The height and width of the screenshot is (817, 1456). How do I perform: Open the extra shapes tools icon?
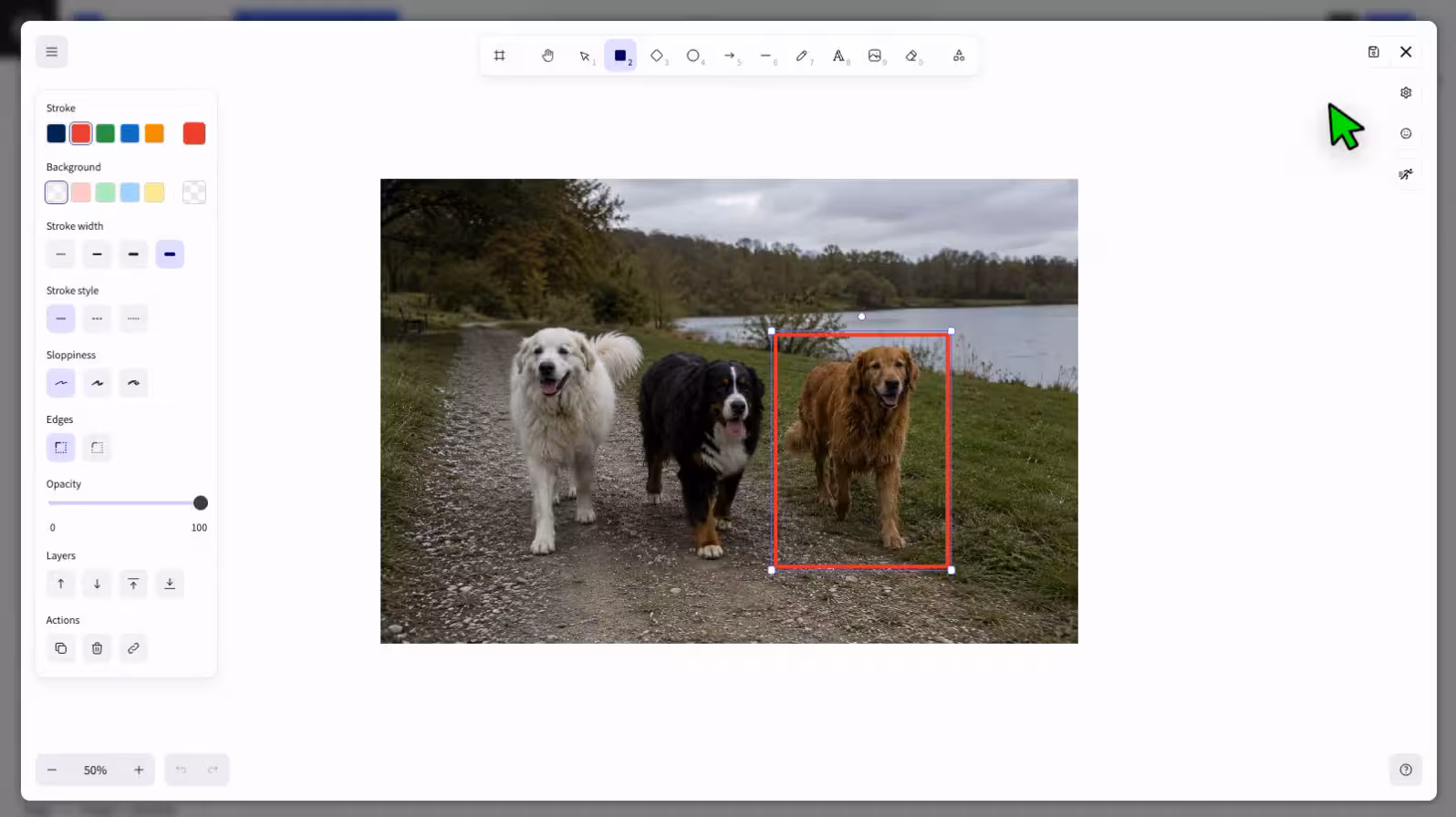pos(959,56)
